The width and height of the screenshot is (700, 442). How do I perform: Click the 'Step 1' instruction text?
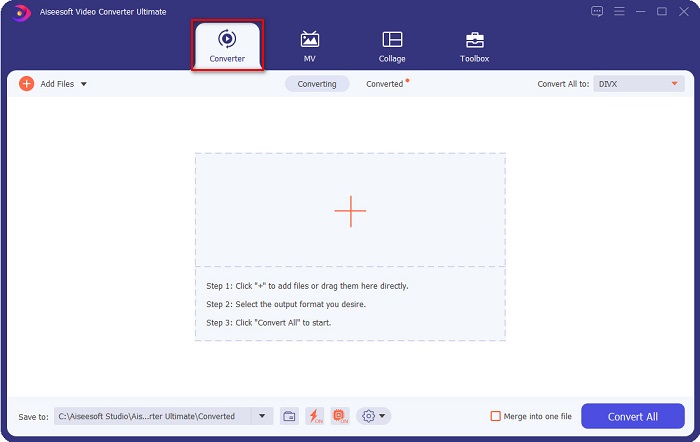307,286
